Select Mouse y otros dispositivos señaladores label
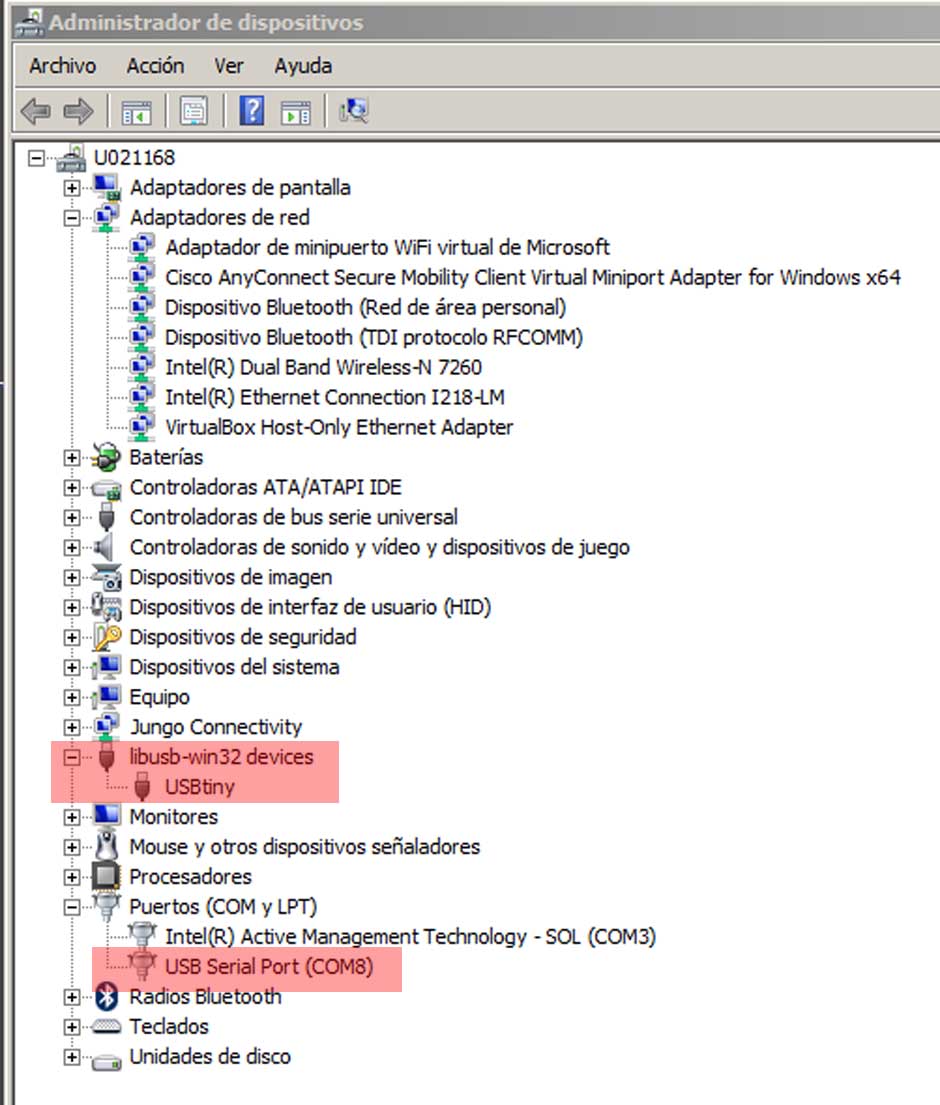This screenshot has width=940, height=1105. pos(304,846)
